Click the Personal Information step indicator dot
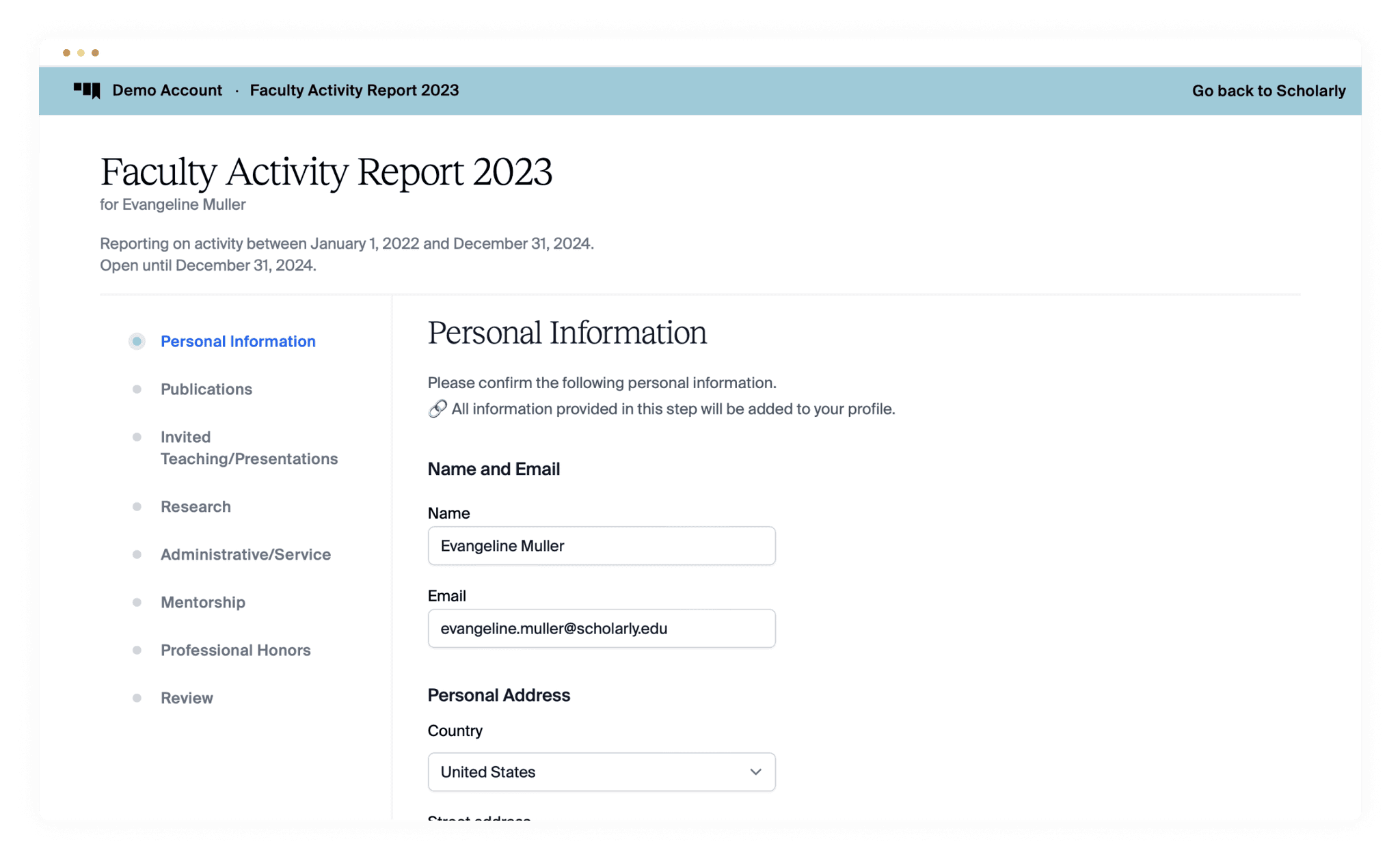 point(137,341)
